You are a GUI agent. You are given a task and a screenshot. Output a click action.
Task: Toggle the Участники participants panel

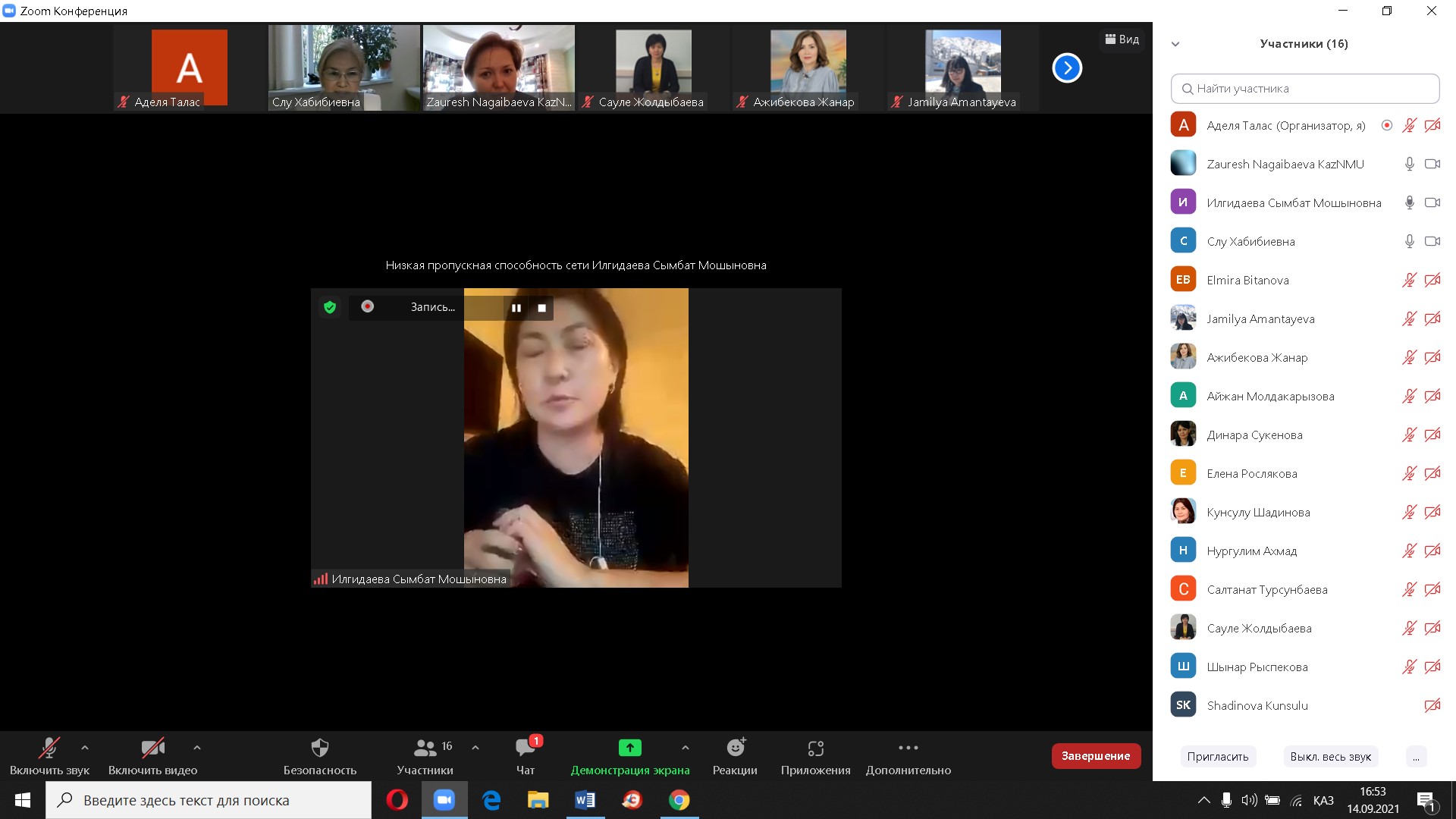(x=425, y=748)
